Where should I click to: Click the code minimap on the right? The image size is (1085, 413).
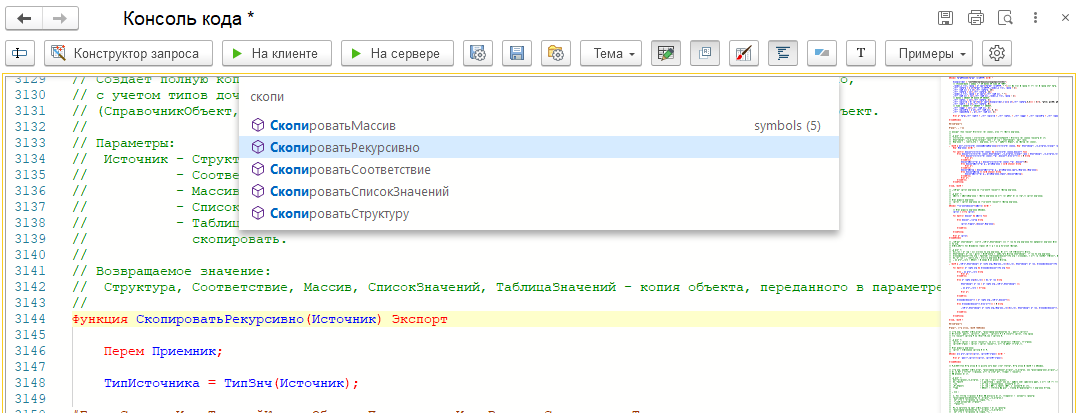coord(1005,244)
